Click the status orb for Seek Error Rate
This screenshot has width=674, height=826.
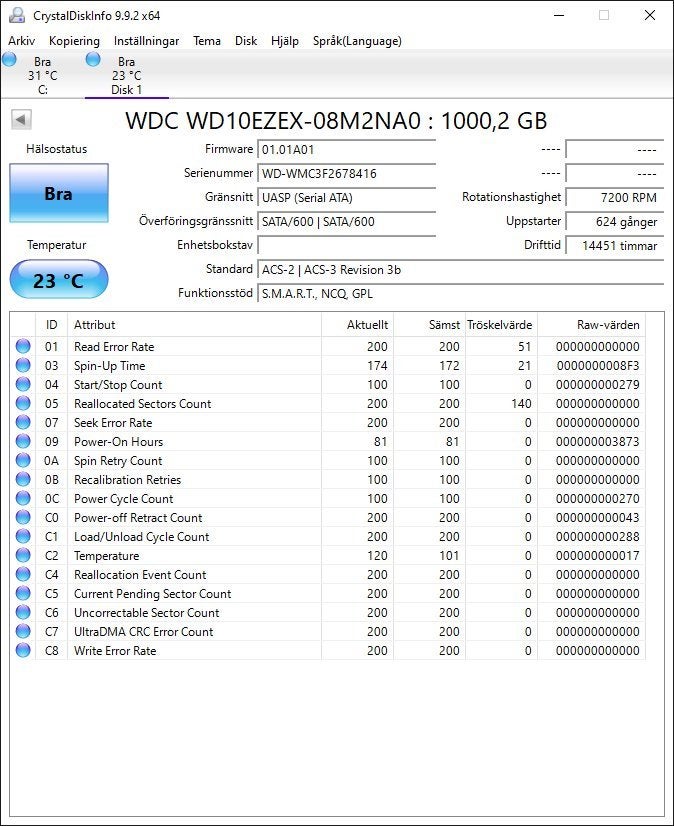click(x=23, y=422)
